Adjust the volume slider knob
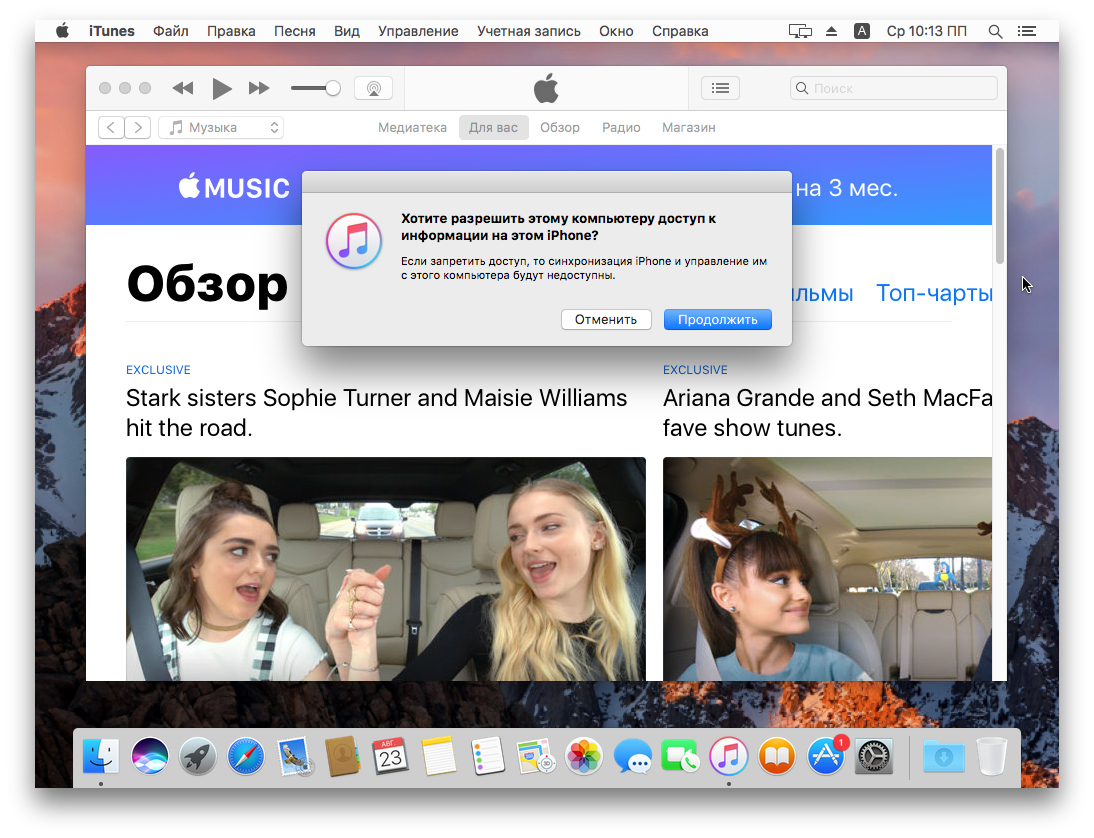Image resolution: width=1094 pixels, height=838 pixels. coord(333,88)
